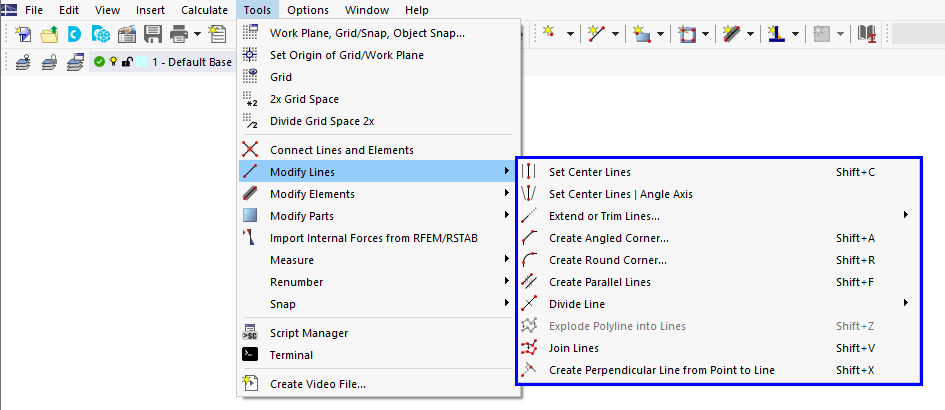
Task: Toggle the green check layer status
Action: [99, 61]
